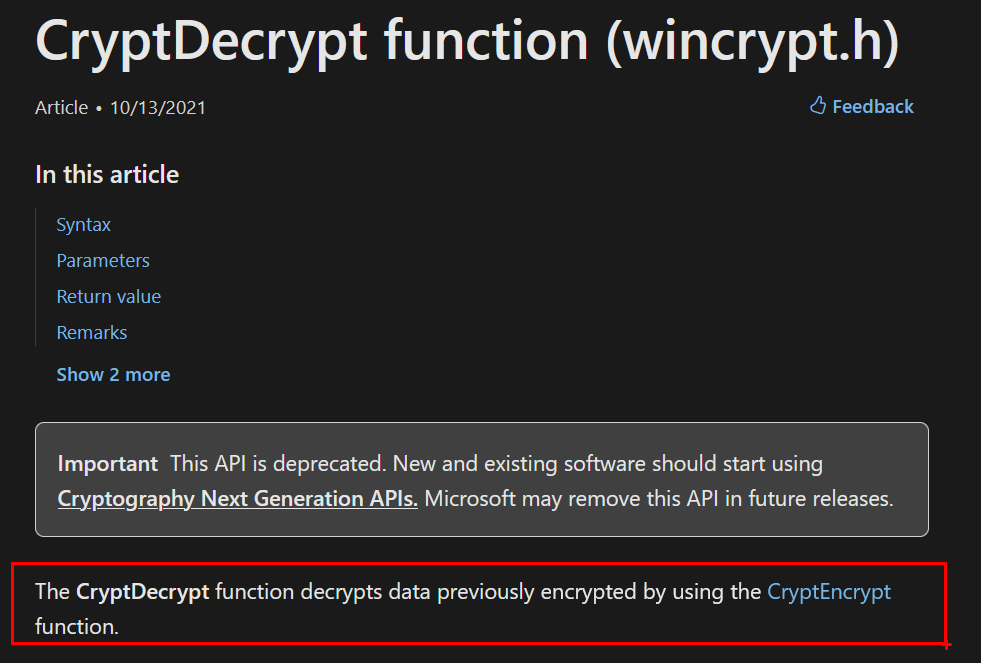Follow the CryptEncrypt function link
981x663 pixels.
pos(829,592)
